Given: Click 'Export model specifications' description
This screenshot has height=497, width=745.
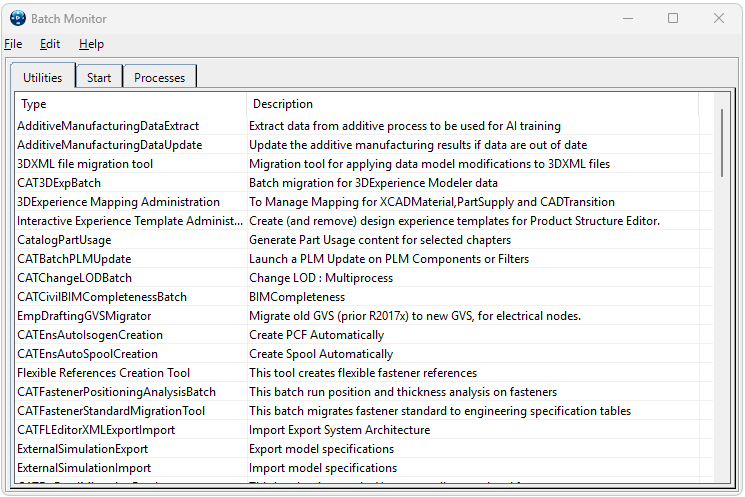Looking at the screenshot, I should (x=322, y=449).
